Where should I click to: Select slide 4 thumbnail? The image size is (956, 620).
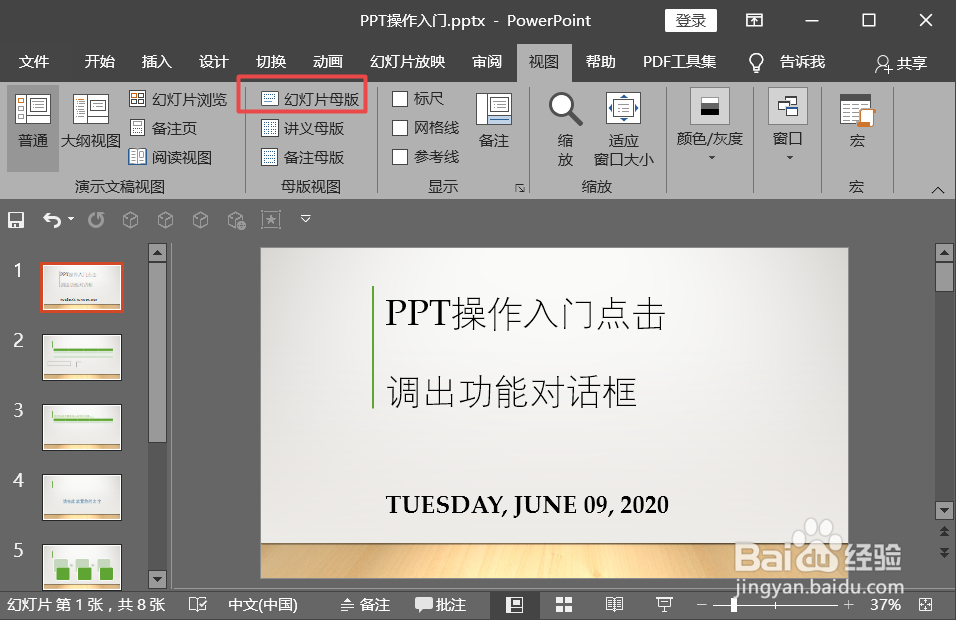tap(82, 497)
